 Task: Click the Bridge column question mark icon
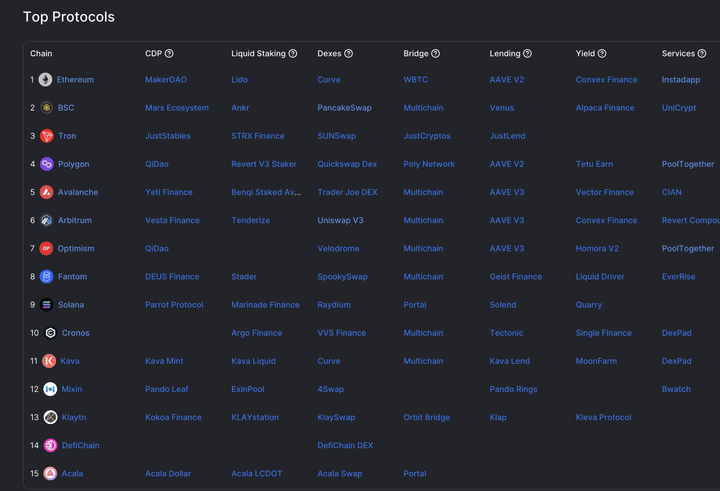435,53
